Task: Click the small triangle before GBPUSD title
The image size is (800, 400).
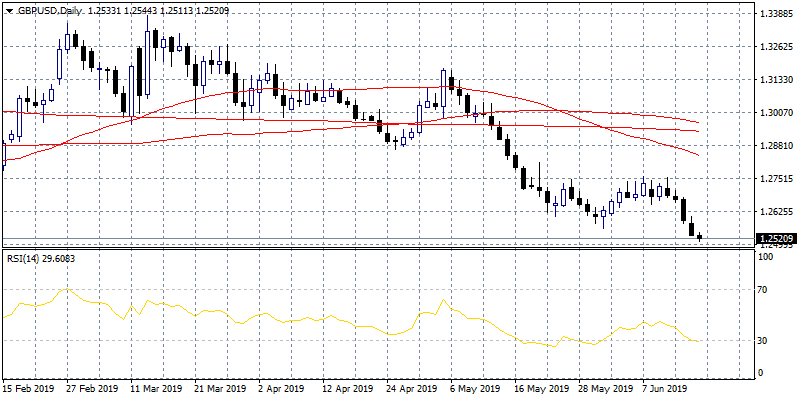Action: [x=9, y=11]
